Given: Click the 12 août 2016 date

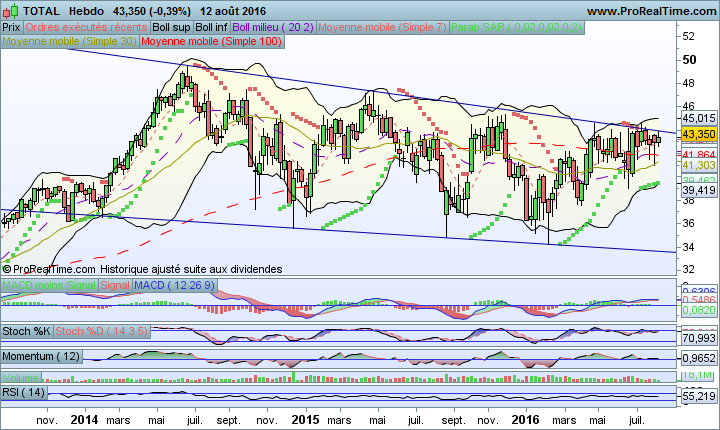Looking at the screenshot, I should tap(233, 11).
